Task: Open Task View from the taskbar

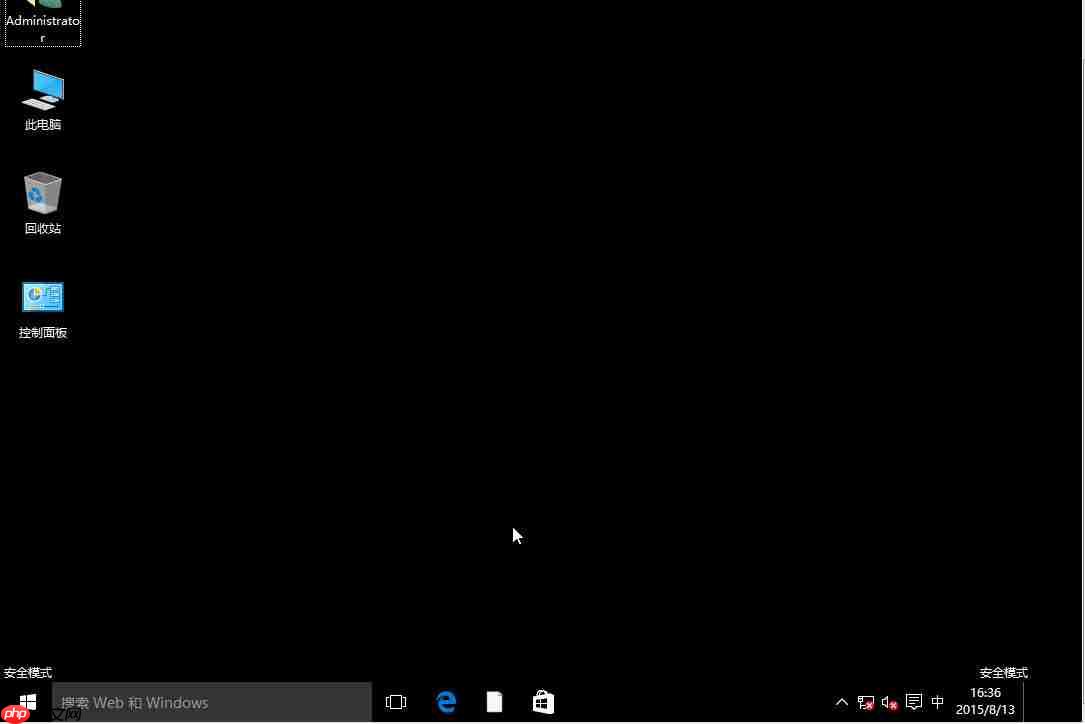Action: 396,702
